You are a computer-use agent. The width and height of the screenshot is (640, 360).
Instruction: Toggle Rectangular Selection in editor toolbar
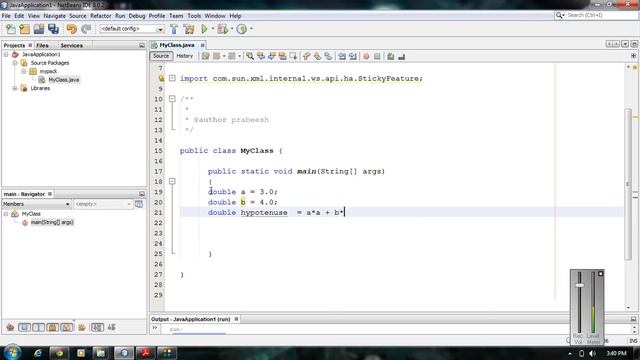(293, 56)
